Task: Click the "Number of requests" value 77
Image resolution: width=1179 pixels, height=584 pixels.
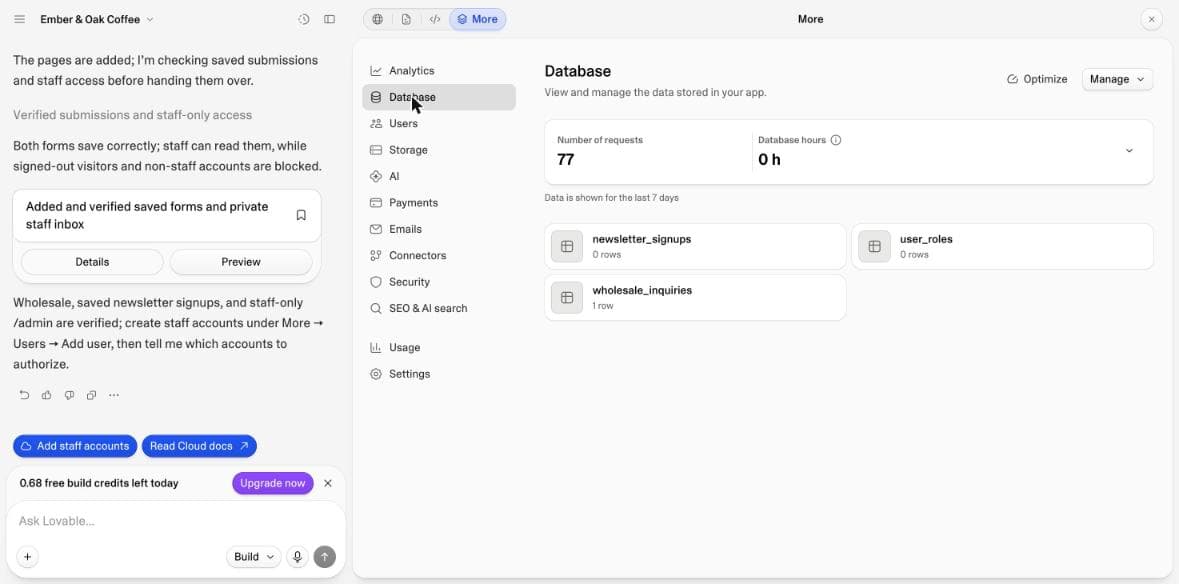Action: coord(565,159)
